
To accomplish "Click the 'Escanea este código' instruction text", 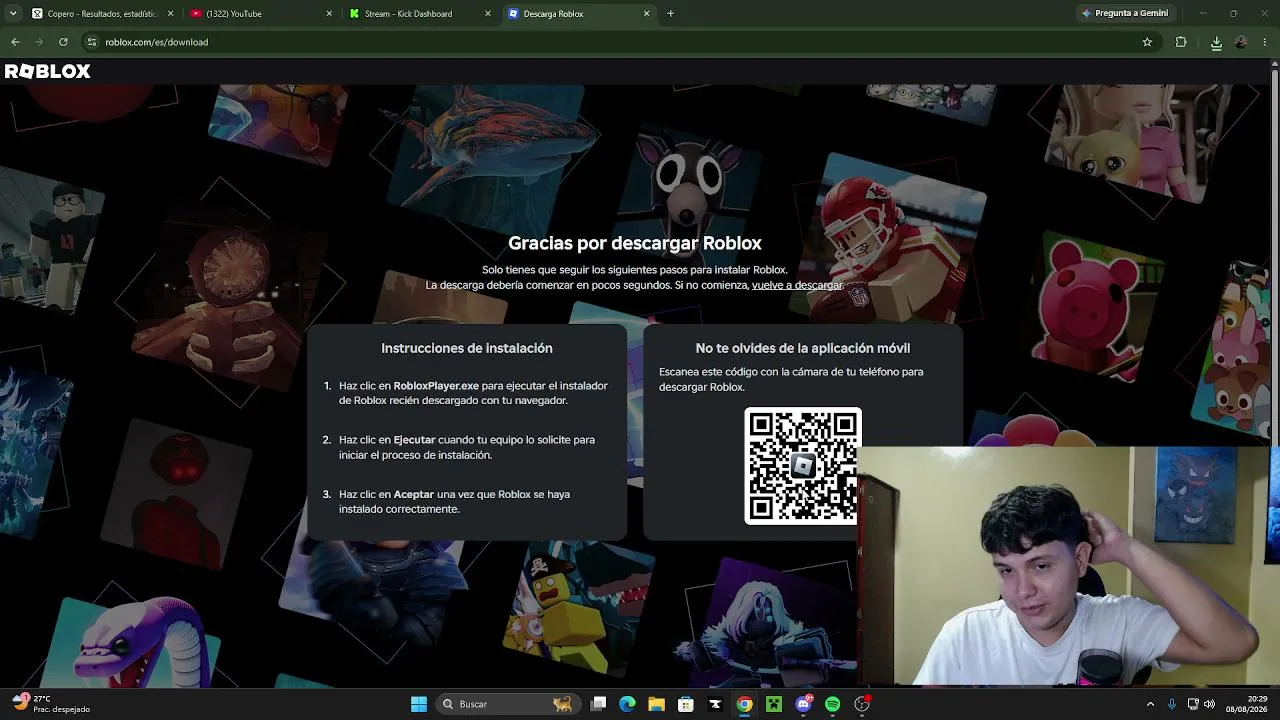I will 791,379.
